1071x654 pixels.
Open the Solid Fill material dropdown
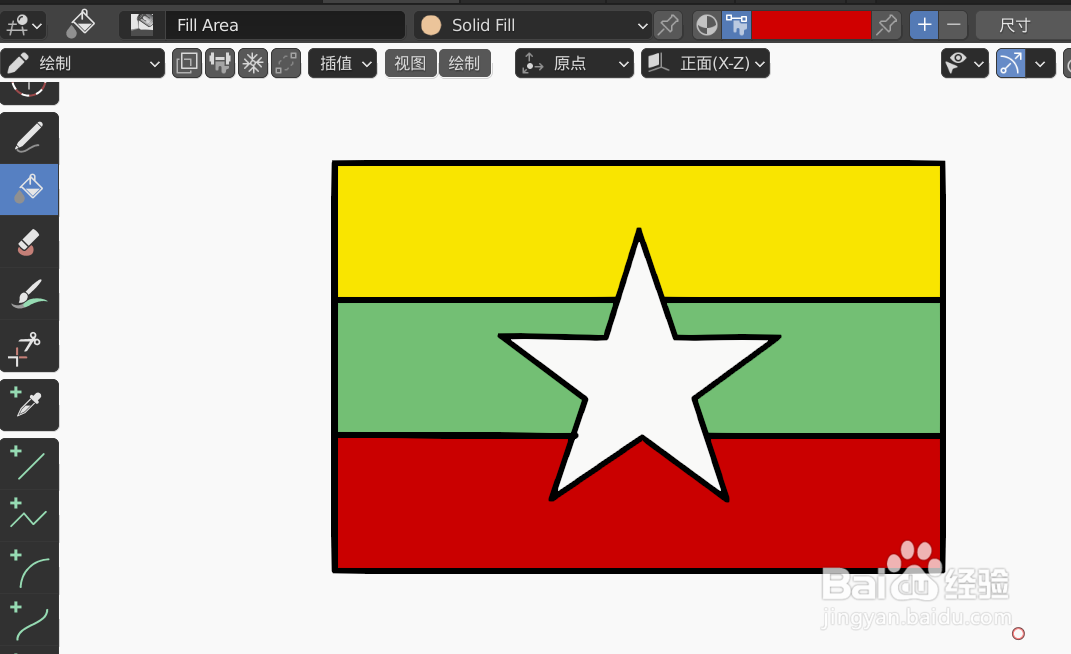(x=533, y=25)
